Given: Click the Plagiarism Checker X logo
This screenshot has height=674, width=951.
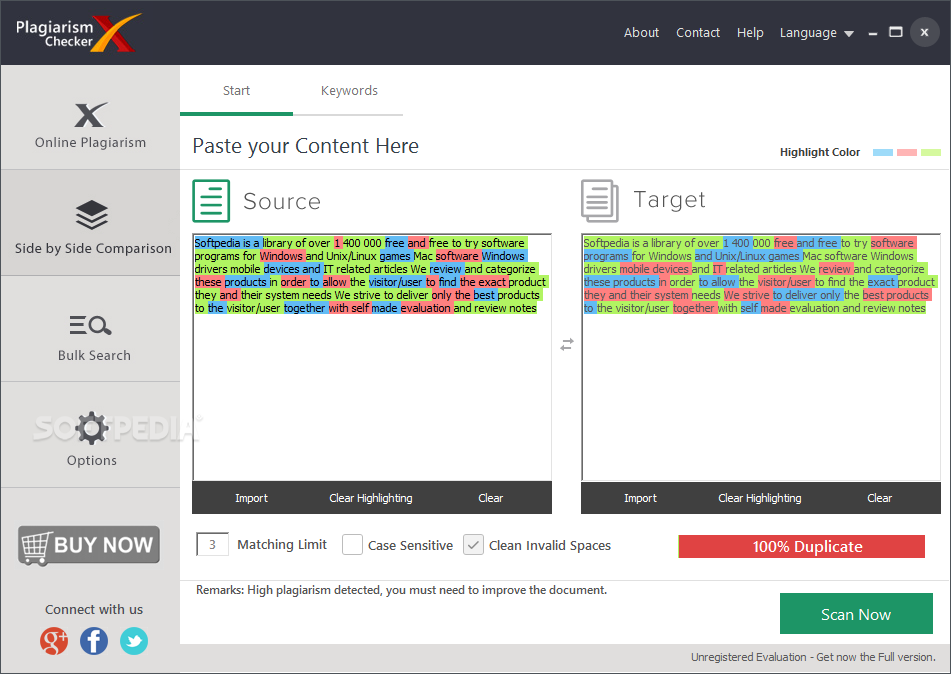Looking at the screenshot, I should 78,33.
